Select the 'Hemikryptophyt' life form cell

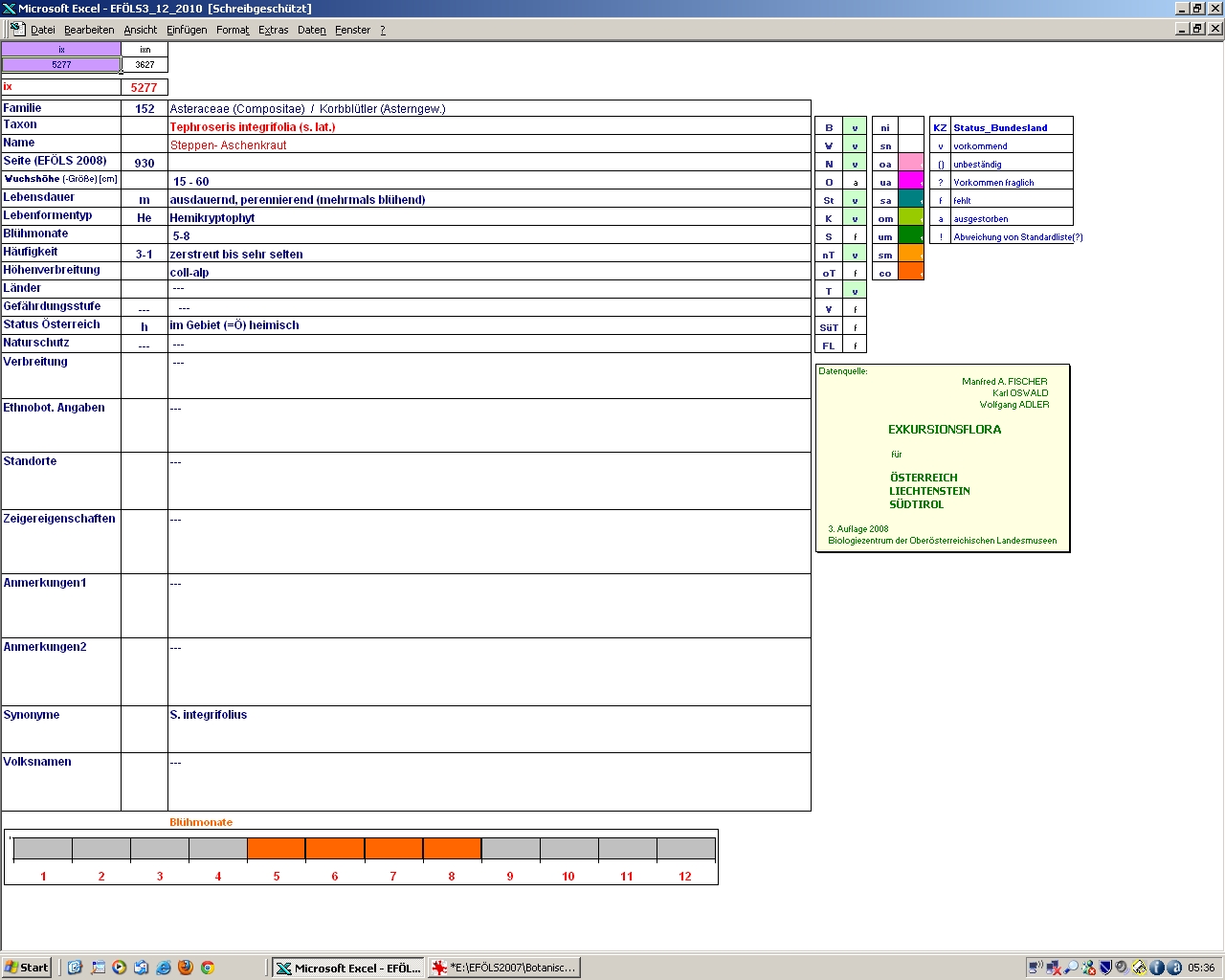489,217
